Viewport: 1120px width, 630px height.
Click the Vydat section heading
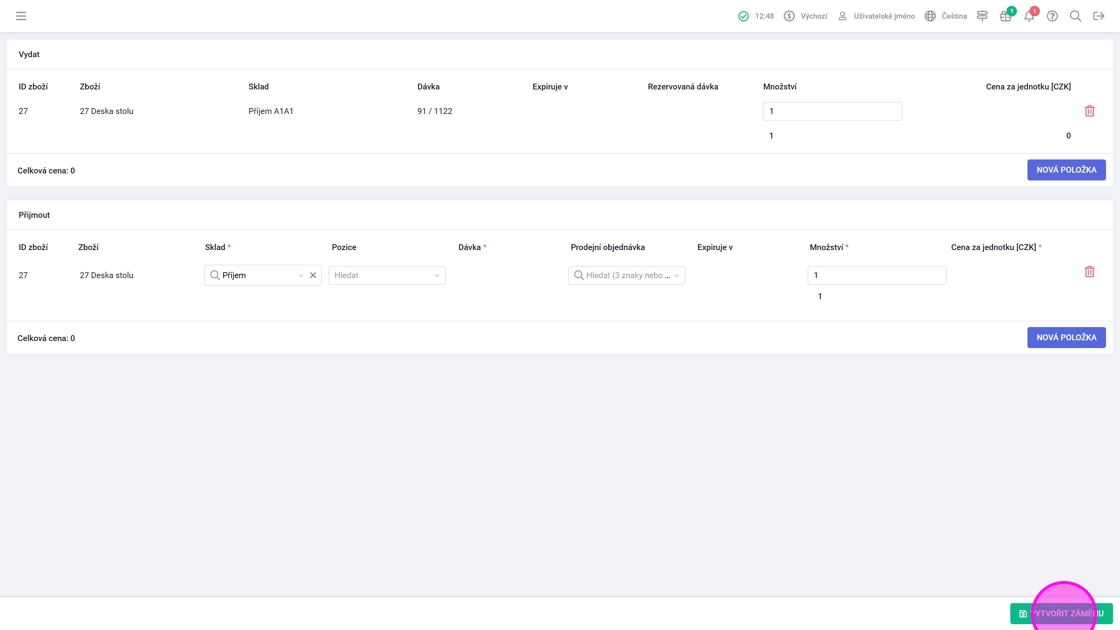point(29,54)
